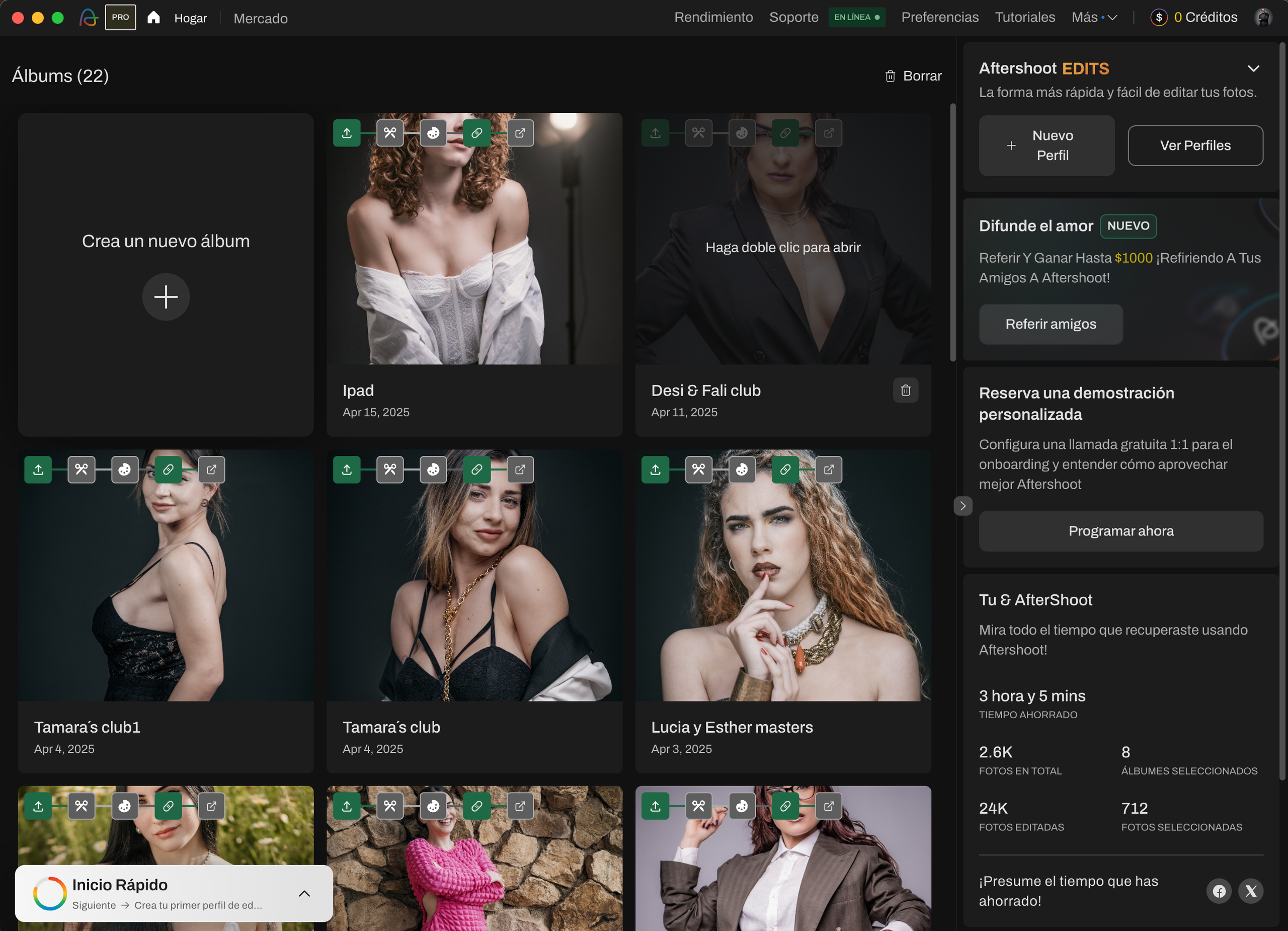Click the export icon on Ipad album
This screenshot has height=931, width=1288.
pyautogui.click(x=520, y=133)
